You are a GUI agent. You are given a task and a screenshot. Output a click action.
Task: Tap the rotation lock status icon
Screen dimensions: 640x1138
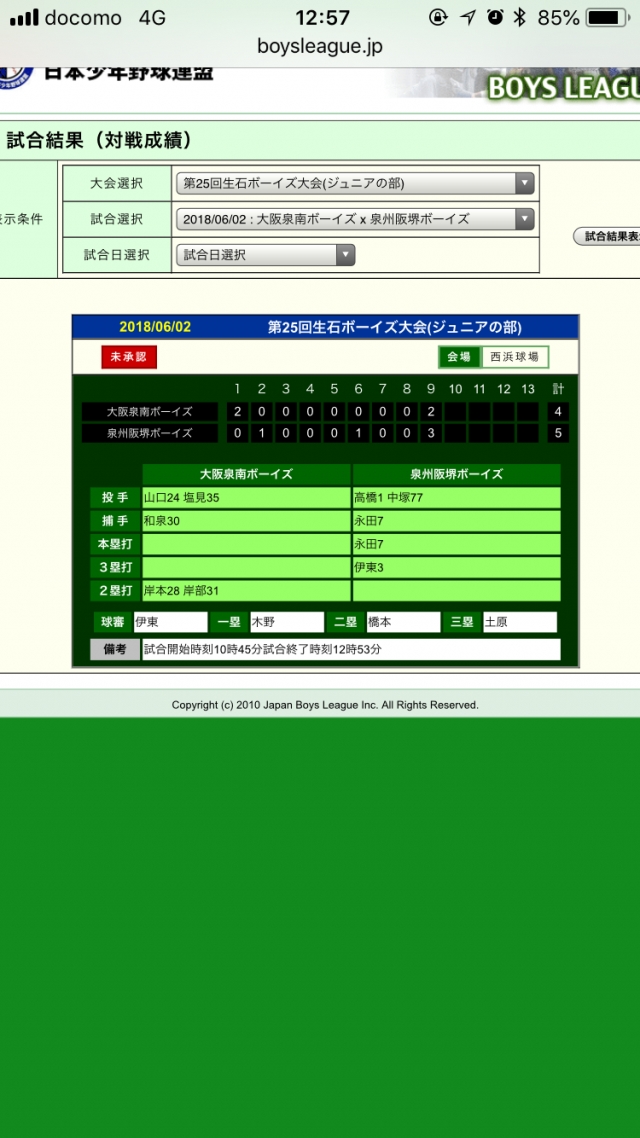click(438, 18)
